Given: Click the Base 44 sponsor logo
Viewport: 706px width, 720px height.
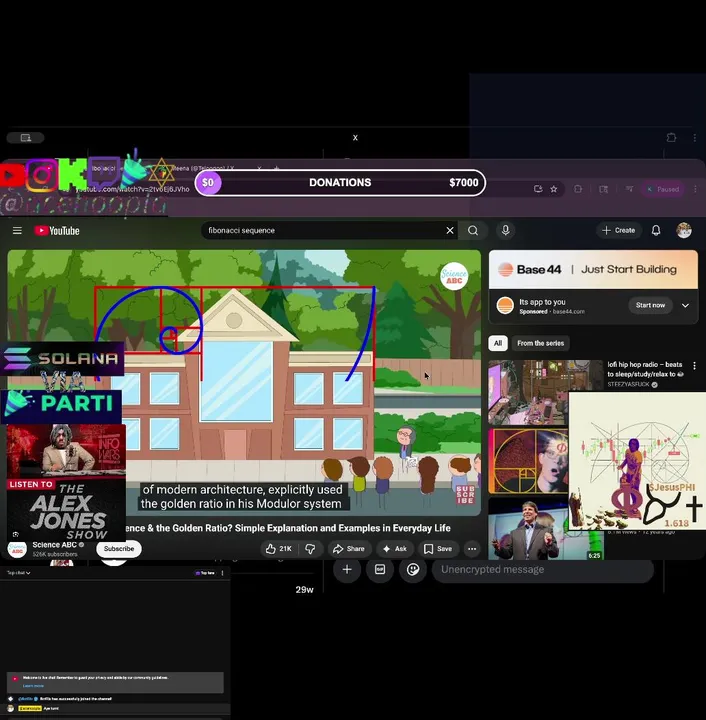Looking at the screenshot, I should click(x=505, y=305).
